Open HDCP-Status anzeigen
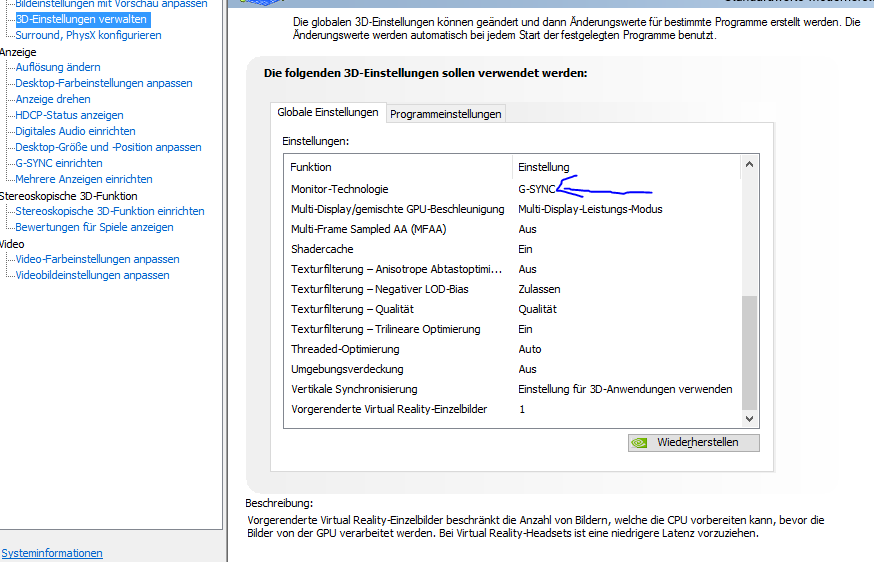Image resolution: width=874 pixels, height=562 pixels. (x=69, y=115)
